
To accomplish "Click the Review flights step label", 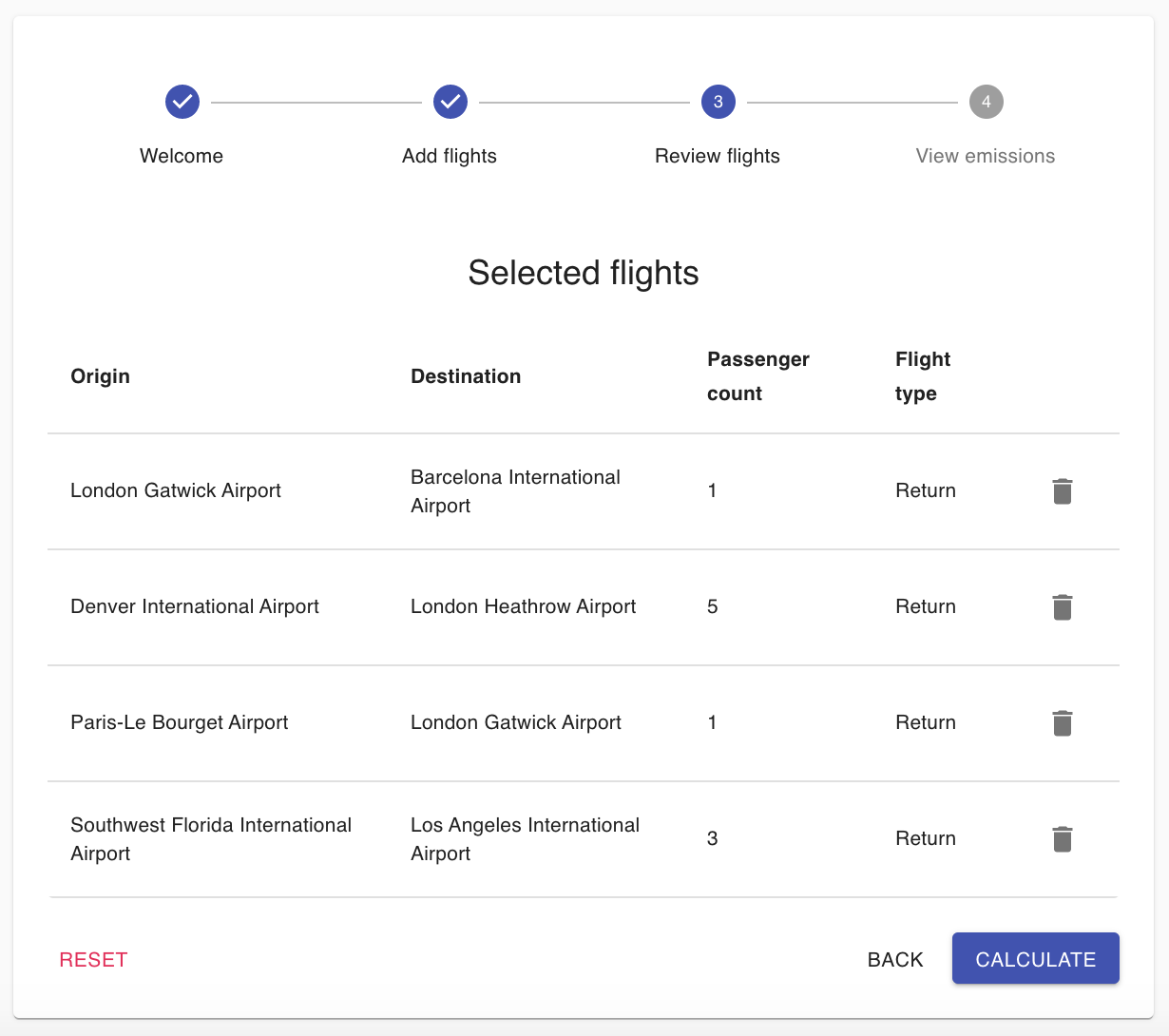I will (x=718, y=156).
